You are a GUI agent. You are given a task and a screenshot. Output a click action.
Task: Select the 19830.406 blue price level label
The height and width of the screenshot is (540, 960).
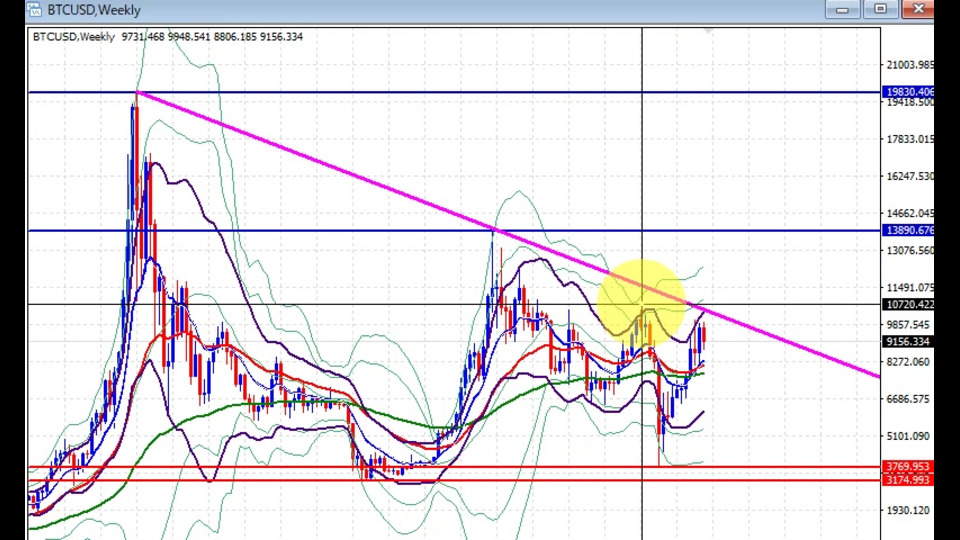(x=908, y=92)
